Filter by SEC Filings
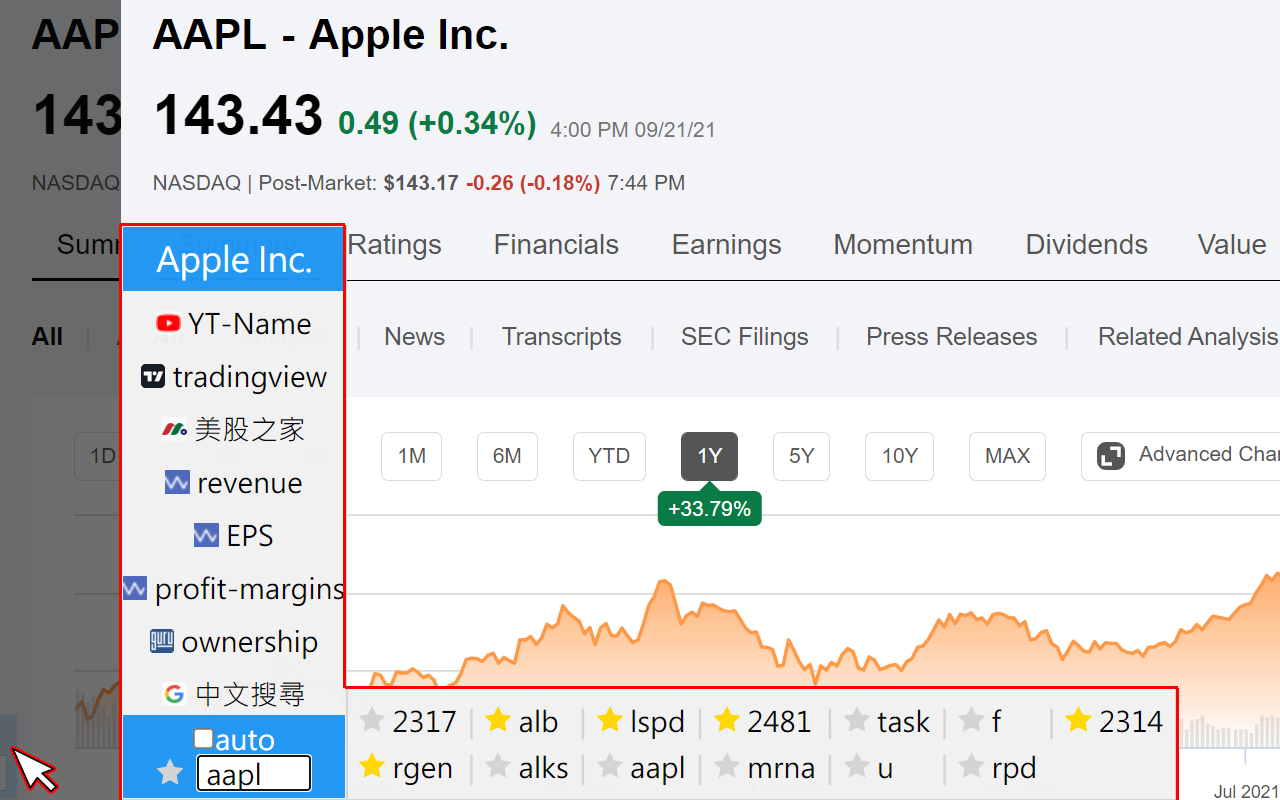This screenshot has width=1280, height=800. pos(745,337)
